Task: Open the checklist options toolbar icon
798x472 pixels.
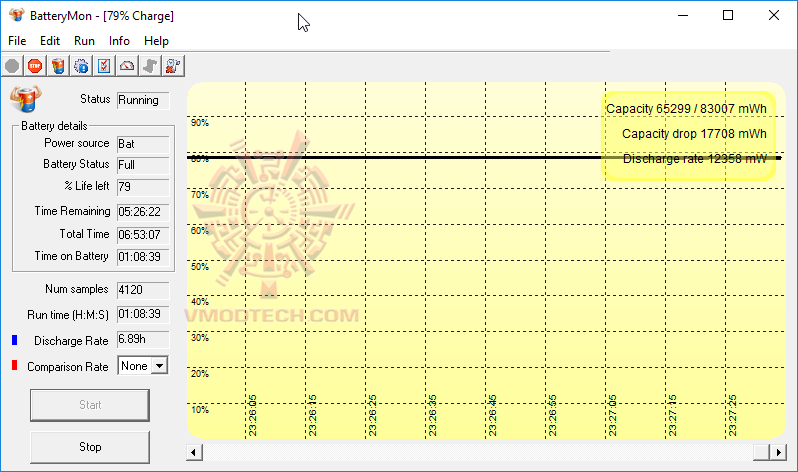Action: click(104, 66)
